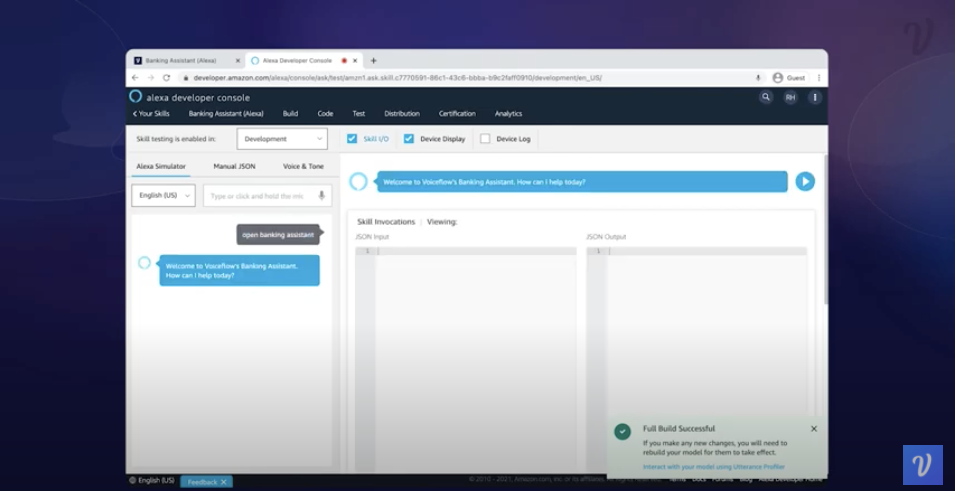Viewport: 955px width, 491px height.
Task: Open the Guest profile menu
Action: [789, 78]
